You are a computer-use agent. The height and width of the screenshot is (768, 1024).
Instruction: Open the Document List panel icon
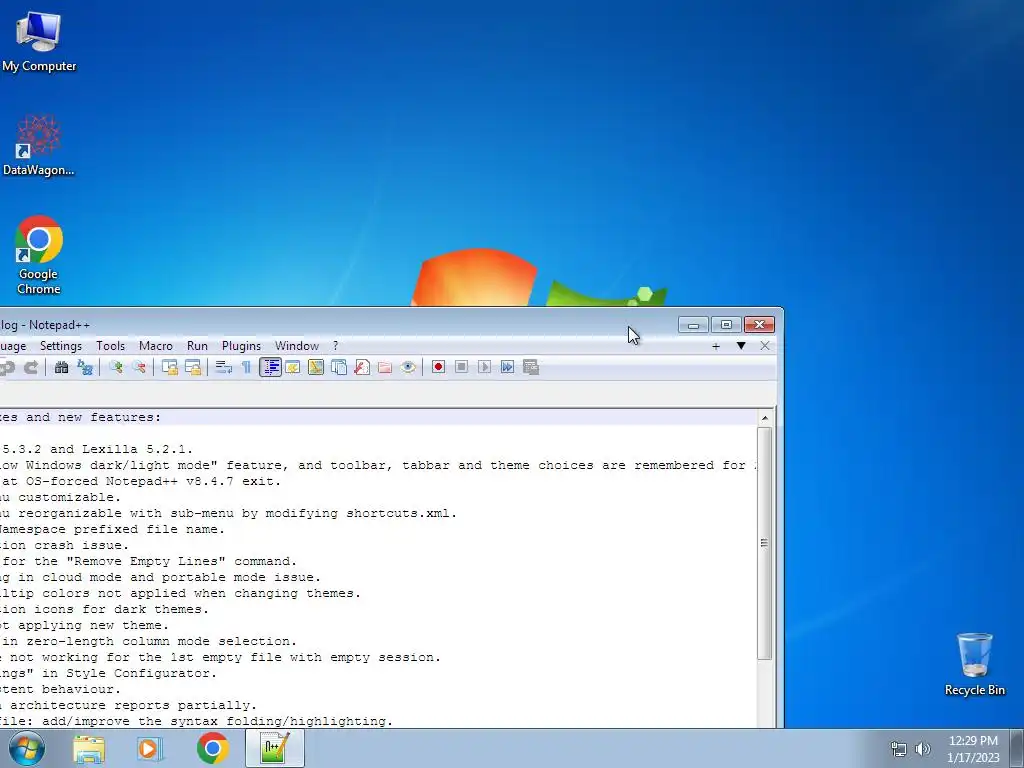click(339, 368)
